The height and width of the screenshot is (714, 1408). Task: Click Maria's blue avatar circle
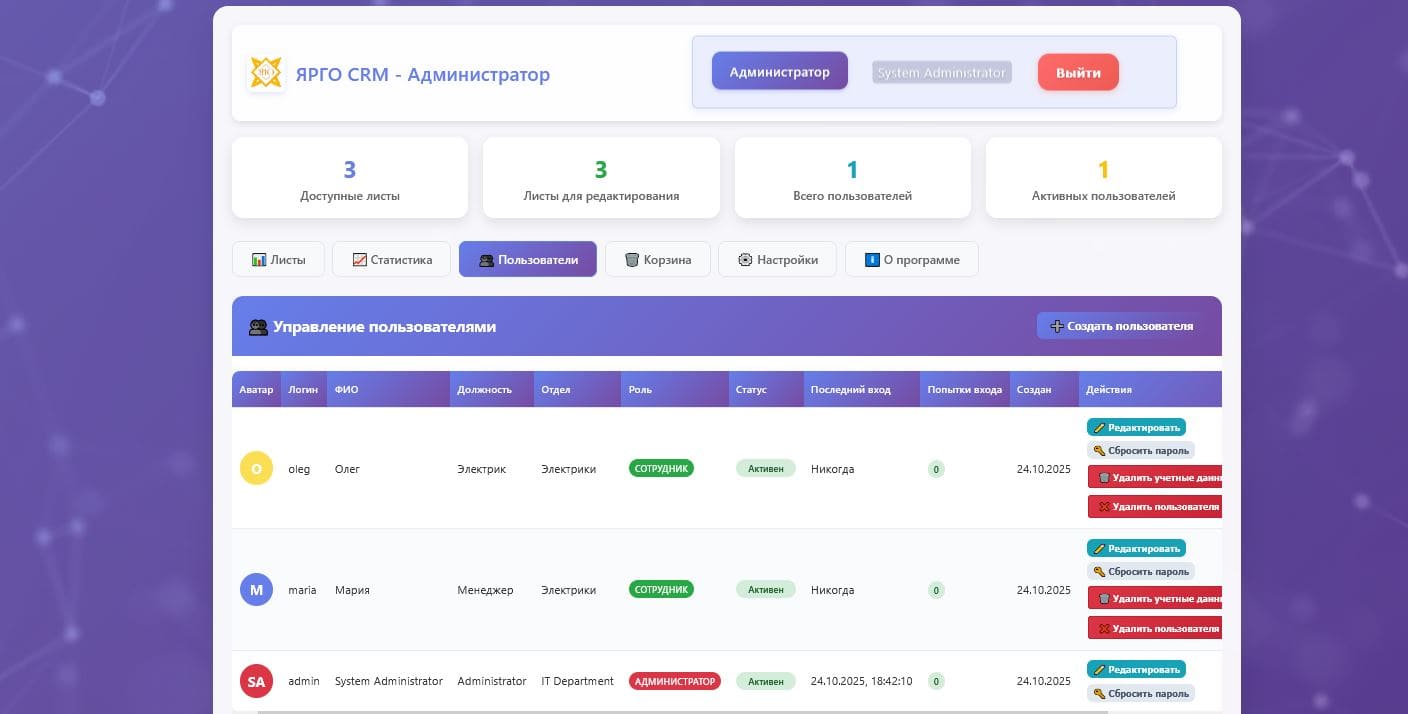[256, 590]
